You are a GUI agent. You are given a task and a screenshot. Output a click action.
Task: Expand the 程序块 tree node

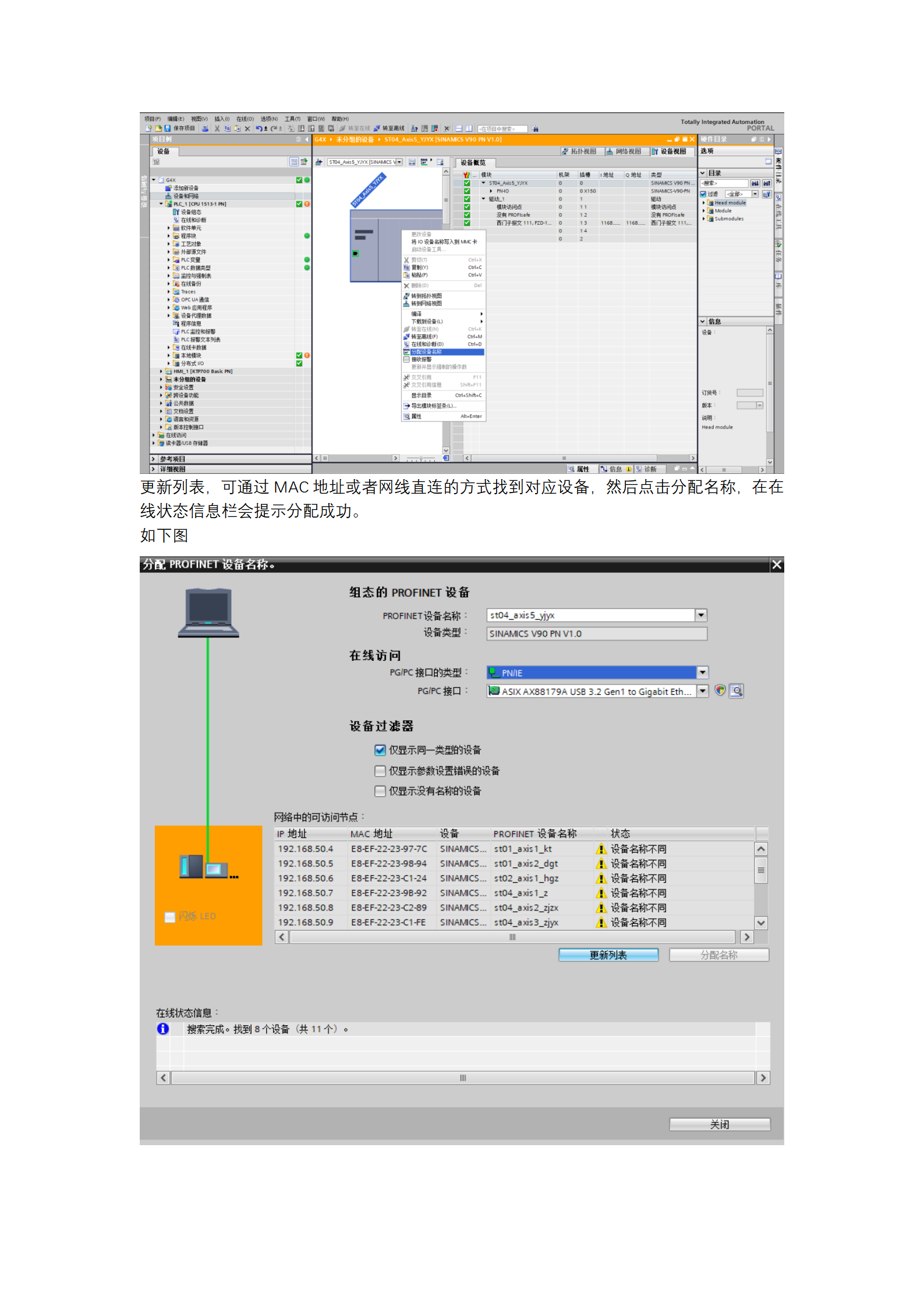point(169,236)
